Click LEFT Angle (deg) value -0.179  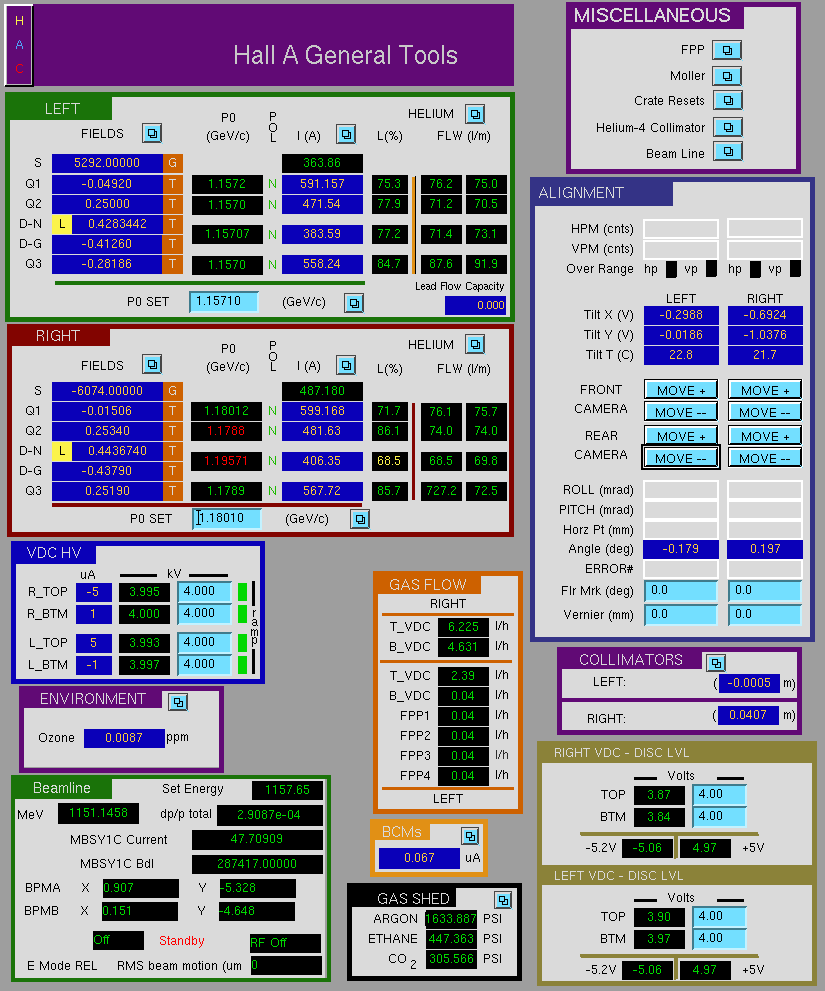tap(680, 549)
